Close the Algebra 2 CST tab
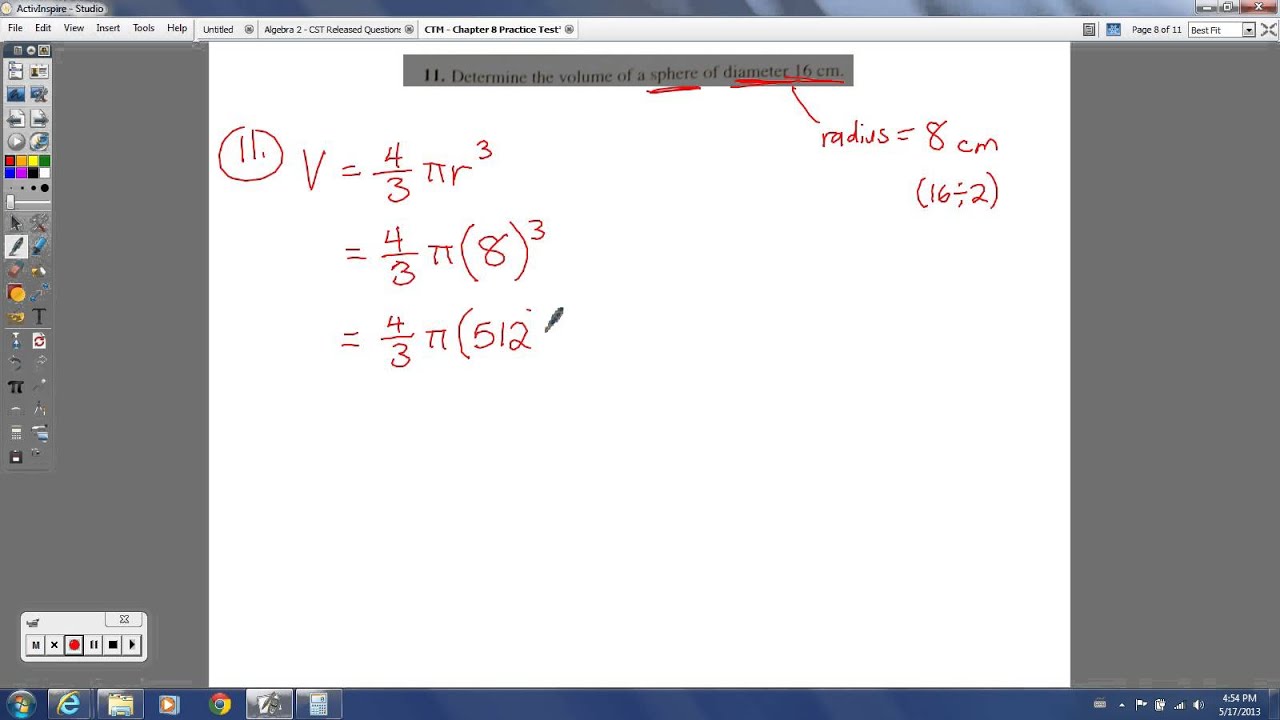The width and height of the screenshot is (1280, 720). [x=410, y=30]
